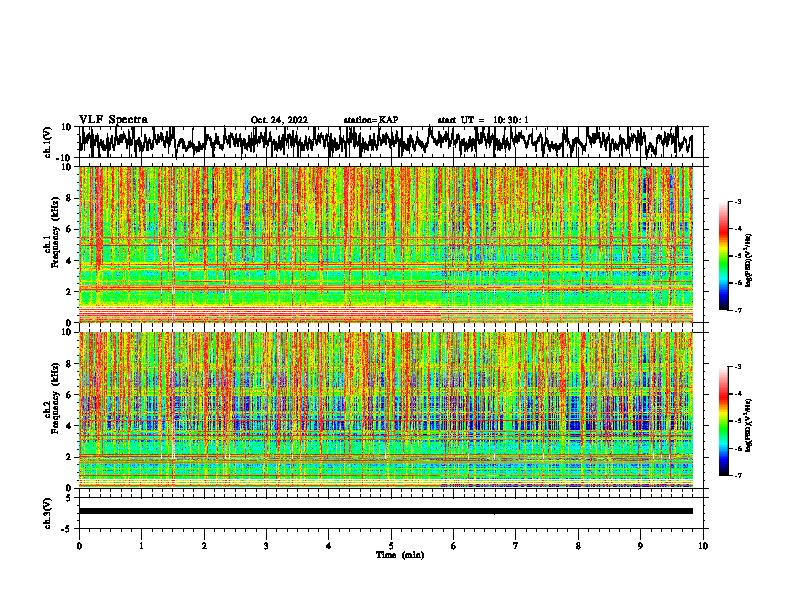Click the "4" tick on time axis
This screenshot has width=792, height=612.
(x=329, y=546)
